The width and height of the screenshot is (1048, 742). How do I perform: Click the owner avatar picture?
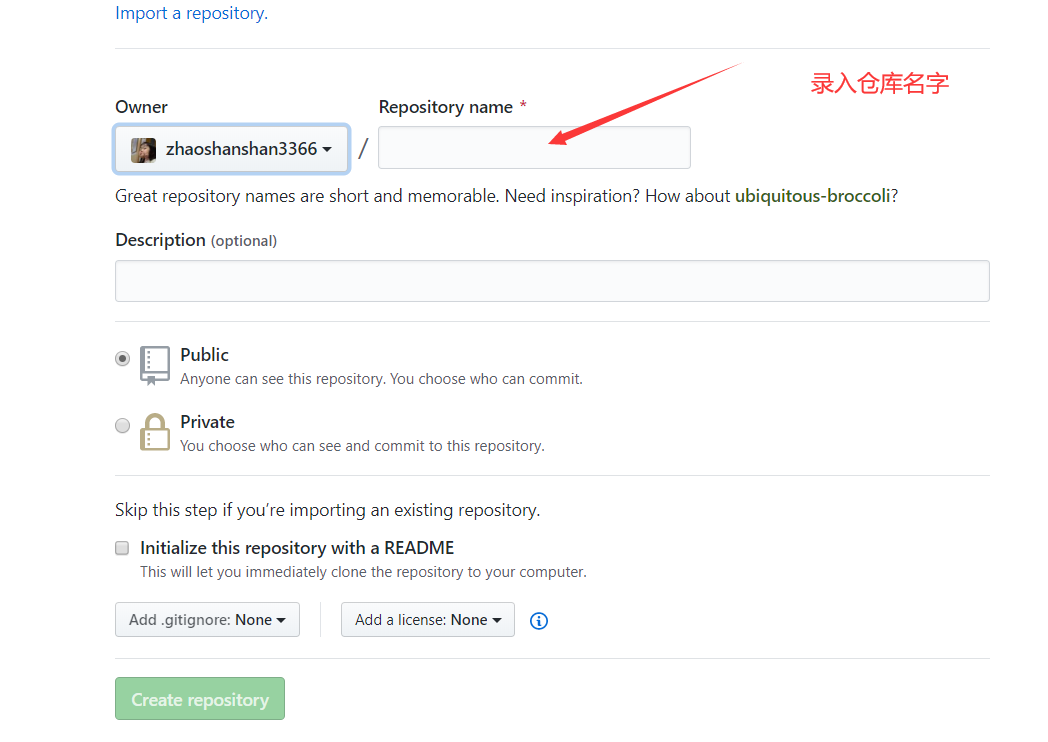143,150
